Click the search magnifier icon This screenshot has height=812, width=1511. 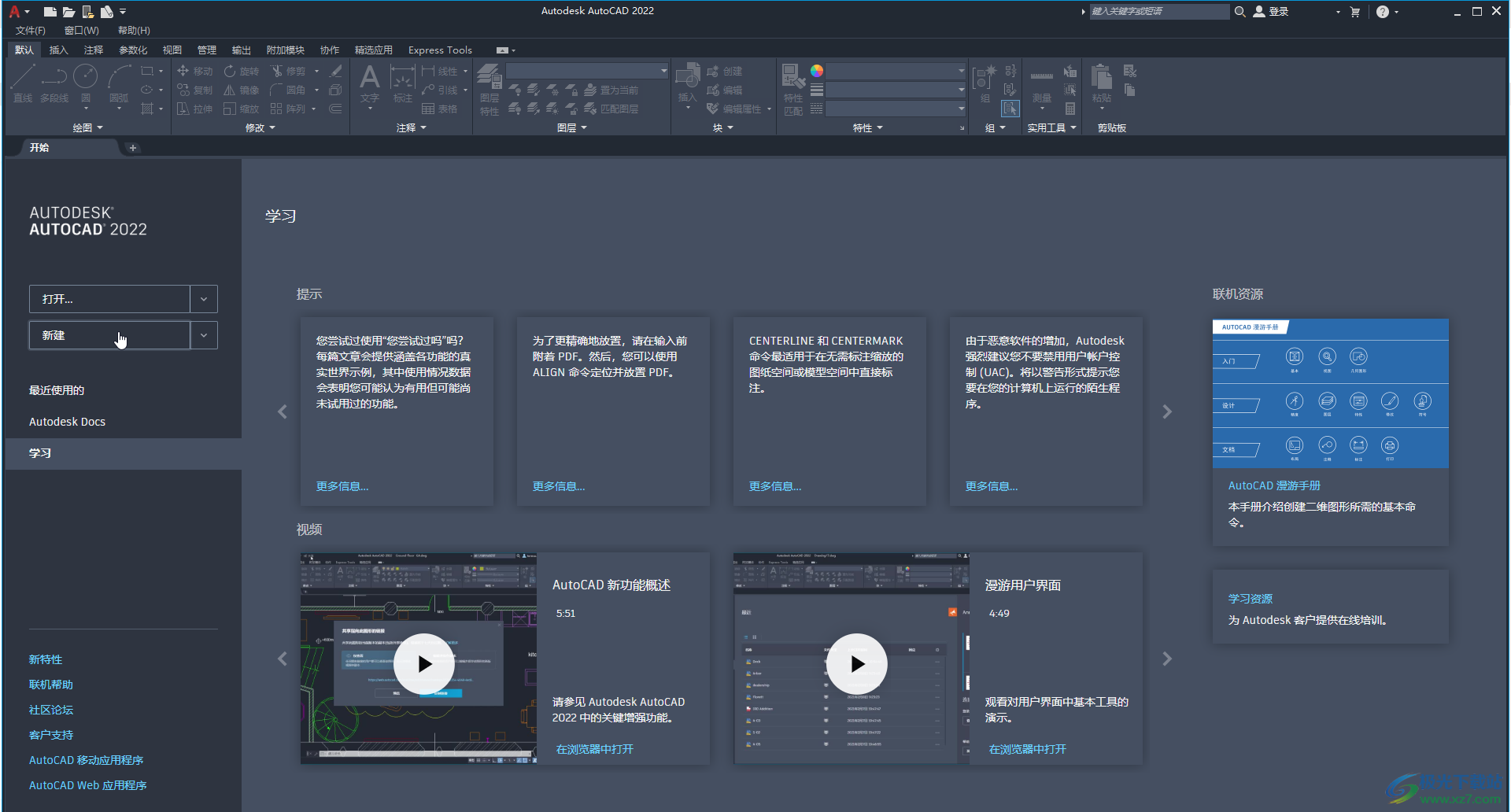click(1239, 12)
